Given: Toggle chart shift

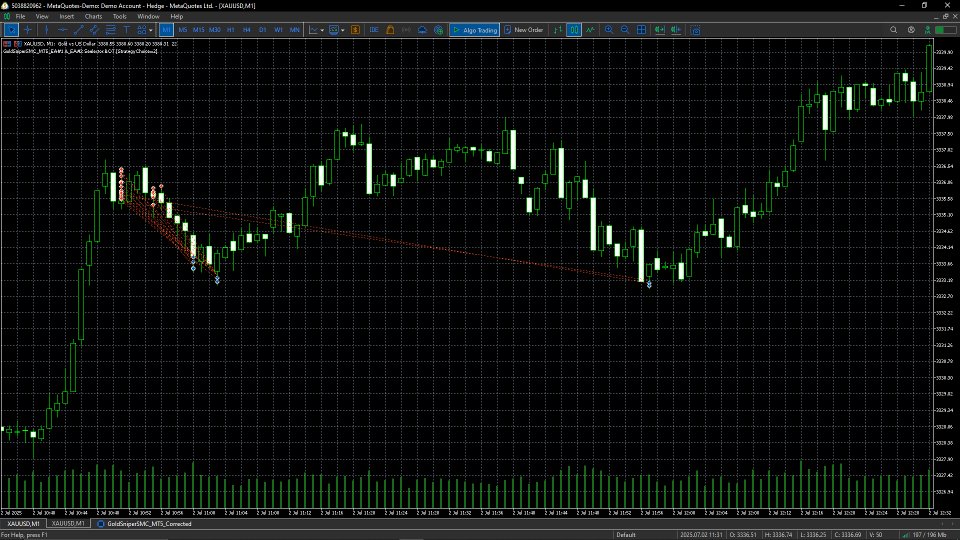Looking at the screenshot, I should point(676,29).
